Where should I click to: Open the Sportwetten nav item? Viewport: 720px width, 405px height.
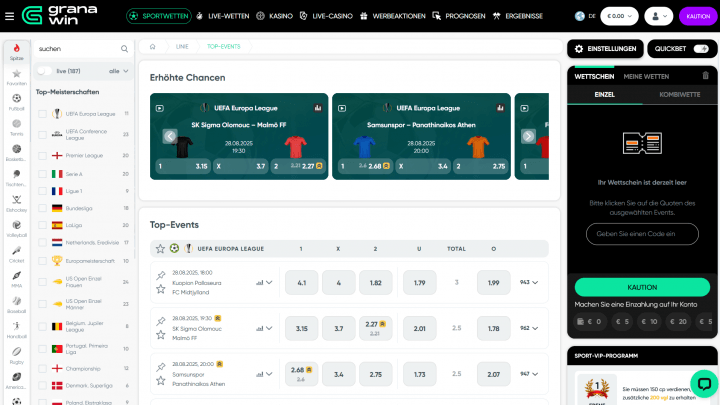[x=159, y=16]
